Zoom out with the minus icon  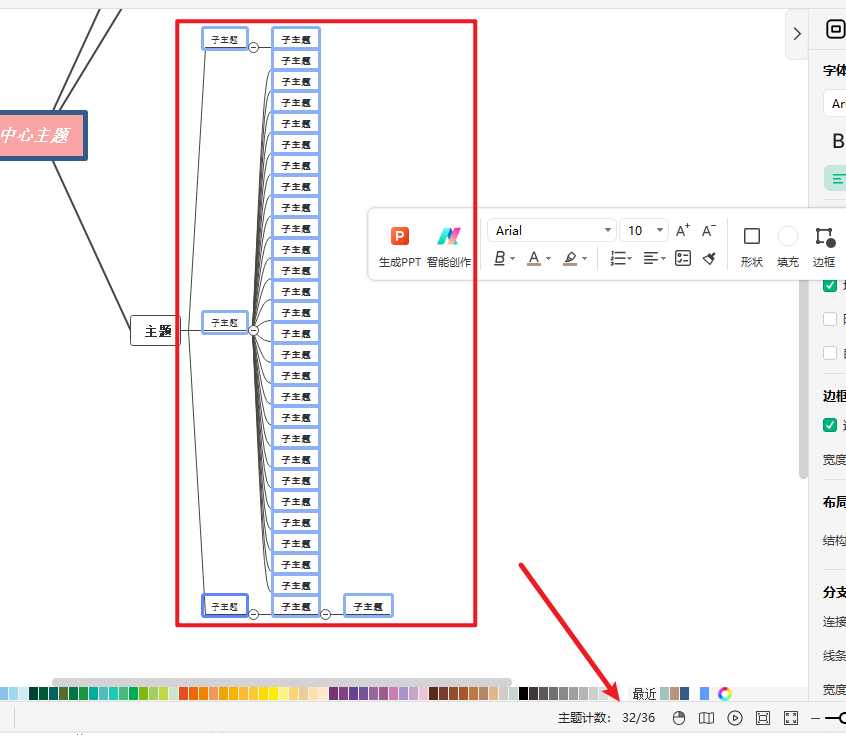(x=815, y=718)
